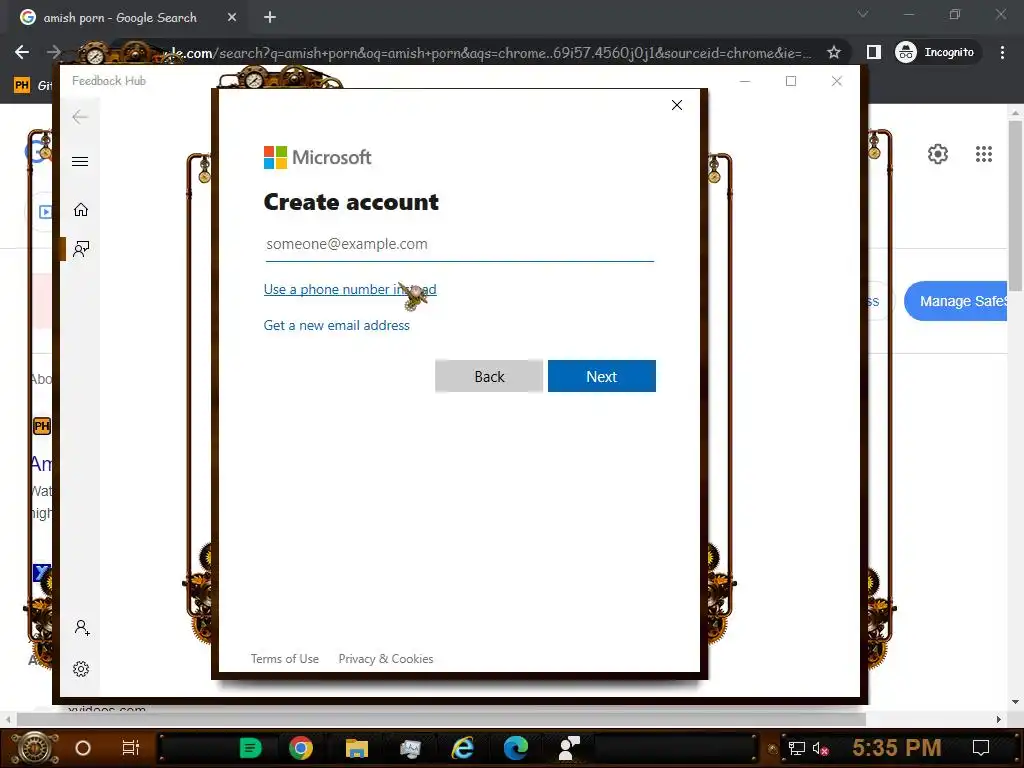Open Feedback Hub hamburger navigation menu

[x=80, y=161]
